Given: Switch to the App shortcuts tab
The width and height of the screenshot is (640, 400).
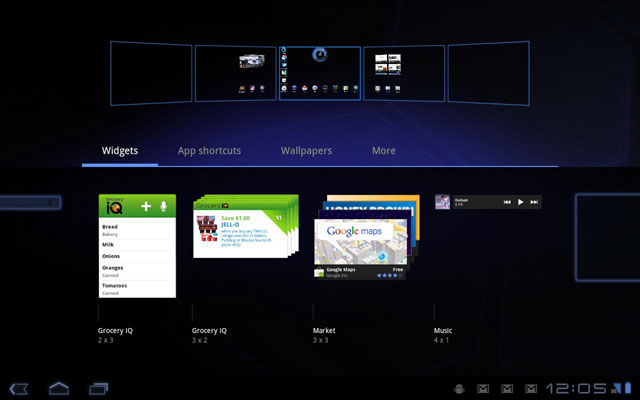Looking at the screenshot, I should 209,151.
